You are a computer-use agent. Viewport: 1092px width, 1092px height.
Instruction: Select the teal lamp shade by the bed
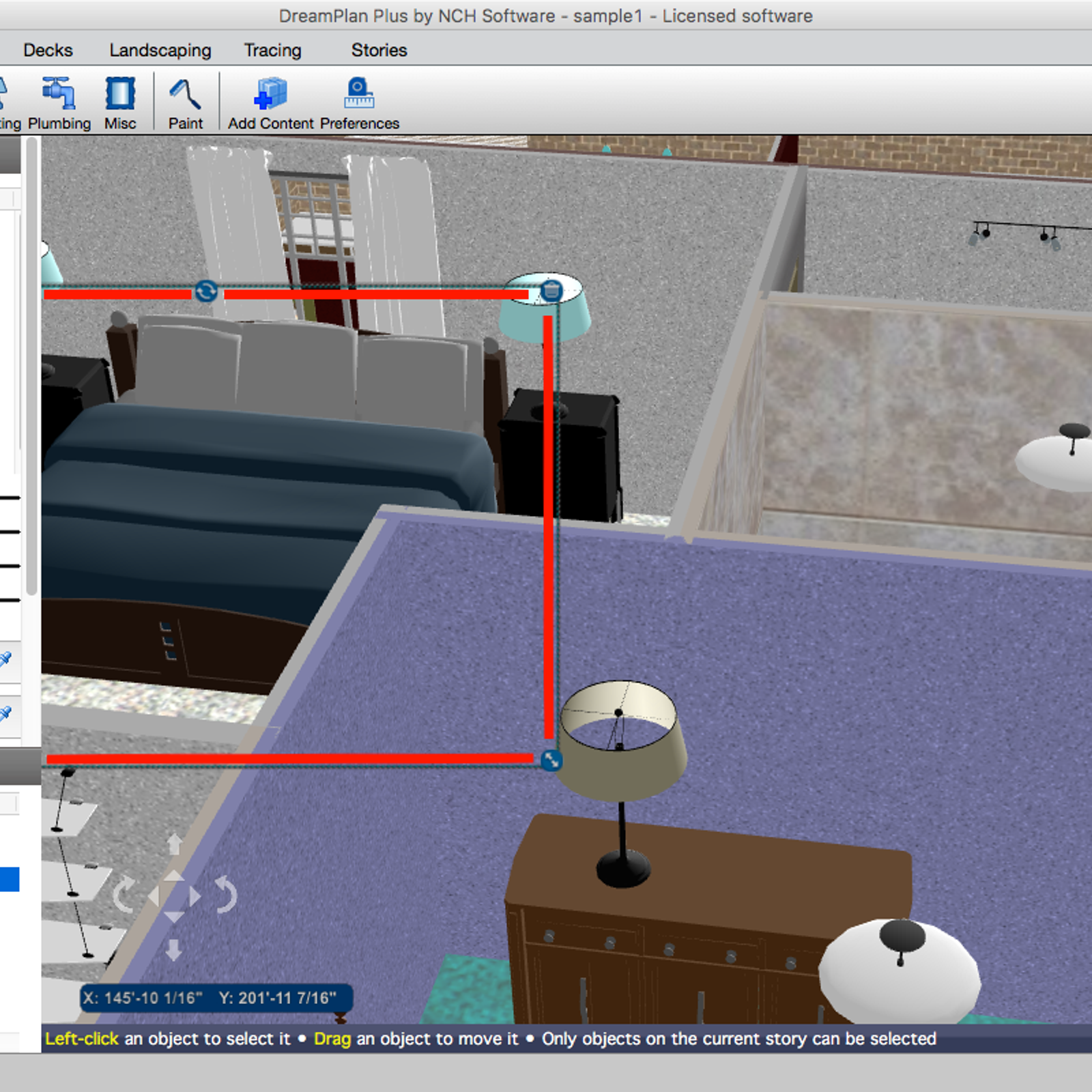545,307
